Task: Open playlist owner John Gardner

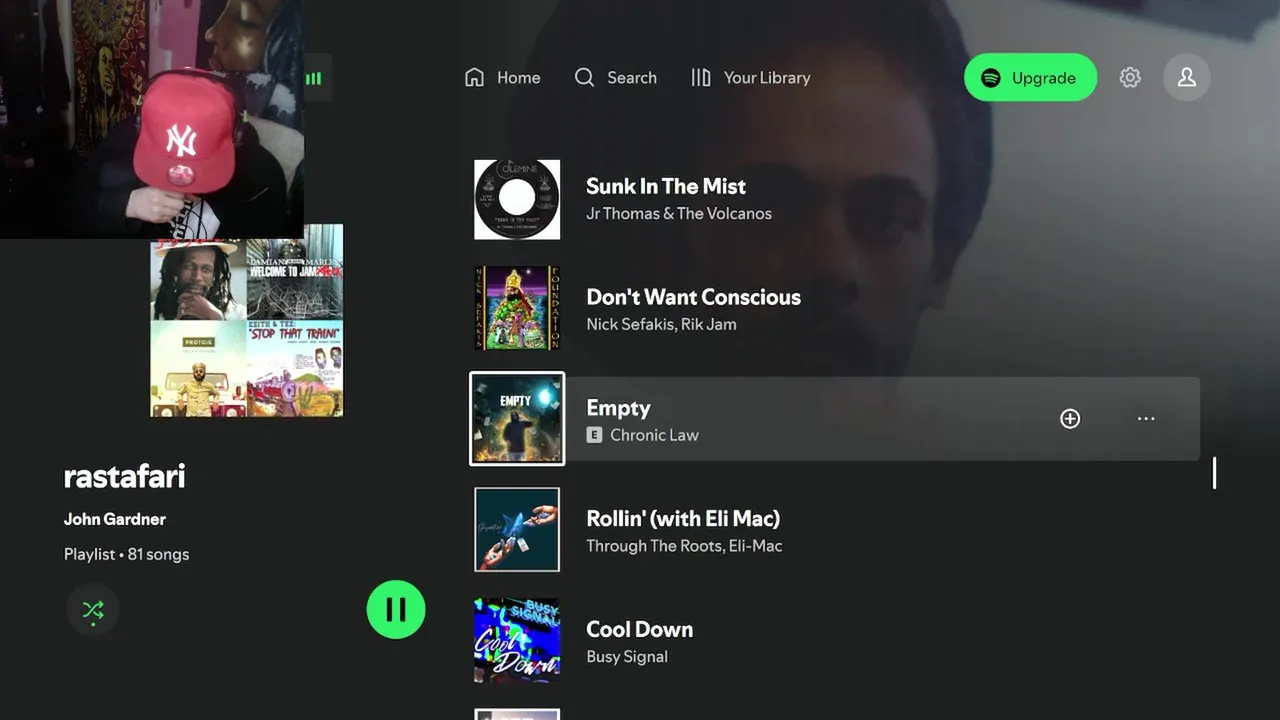Action: [x=115, y=519]
